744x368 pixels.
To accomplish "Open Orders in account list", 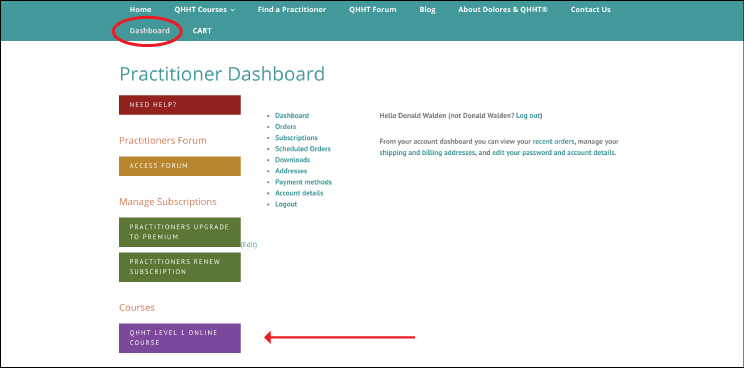I will 286,127.
